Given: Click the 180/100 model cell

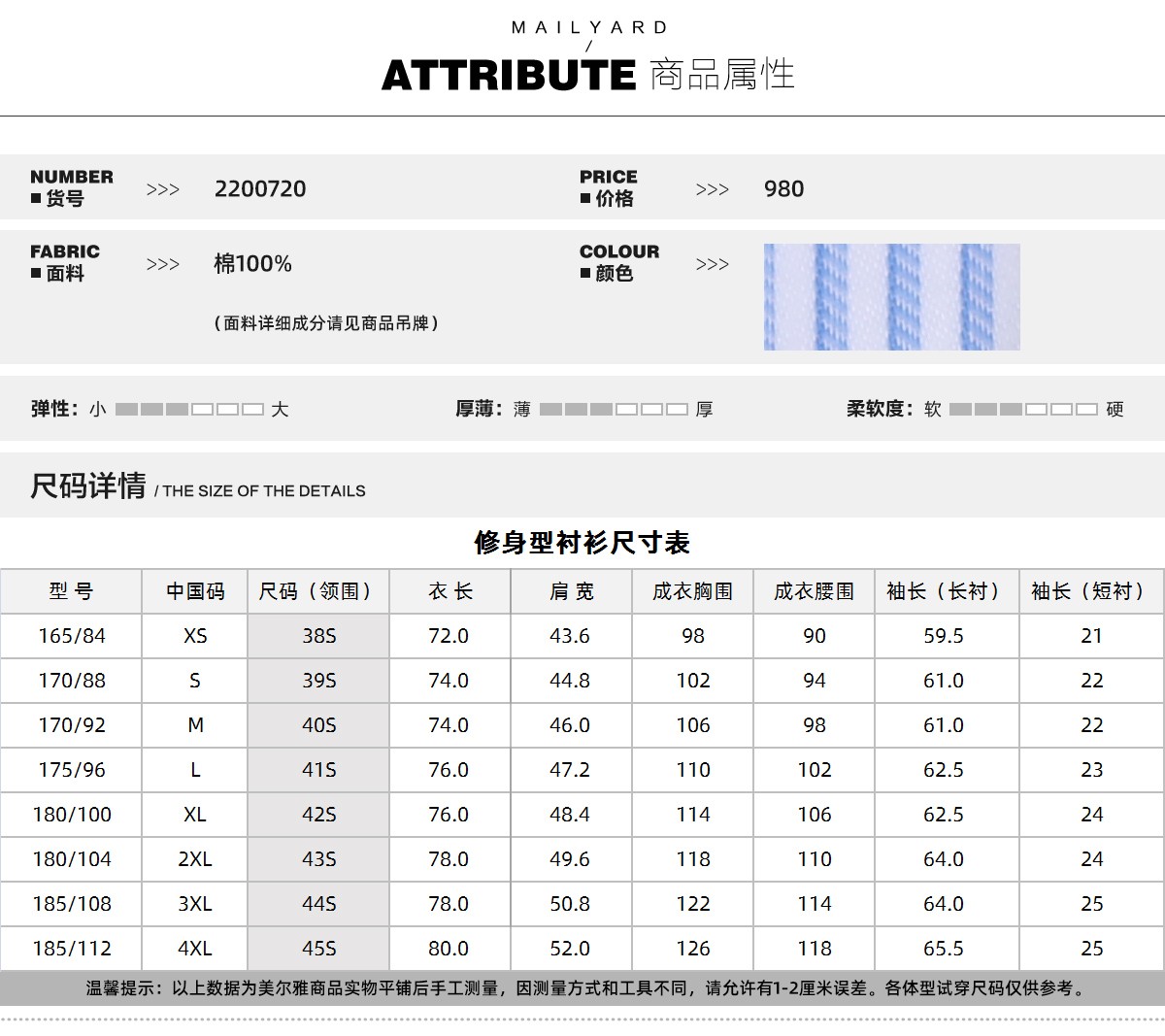Looking at the screenshot, I should (x=72, y=815).
